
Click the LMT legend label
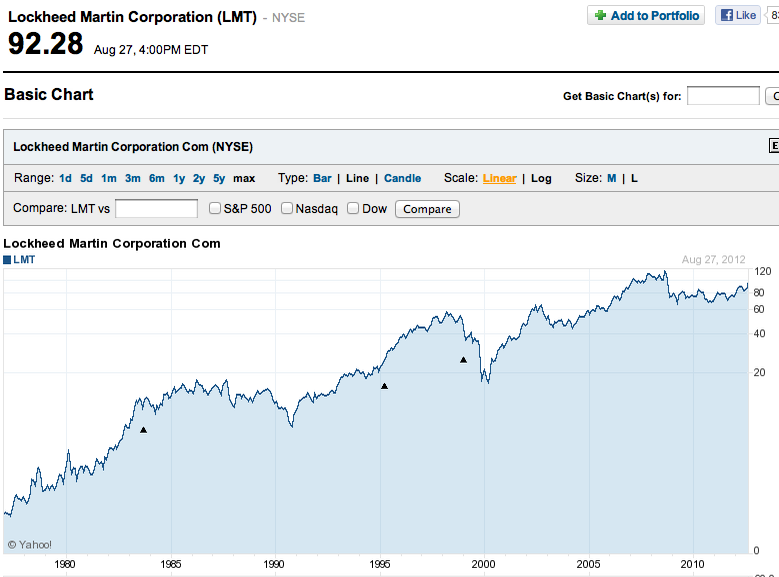[24, 260]
